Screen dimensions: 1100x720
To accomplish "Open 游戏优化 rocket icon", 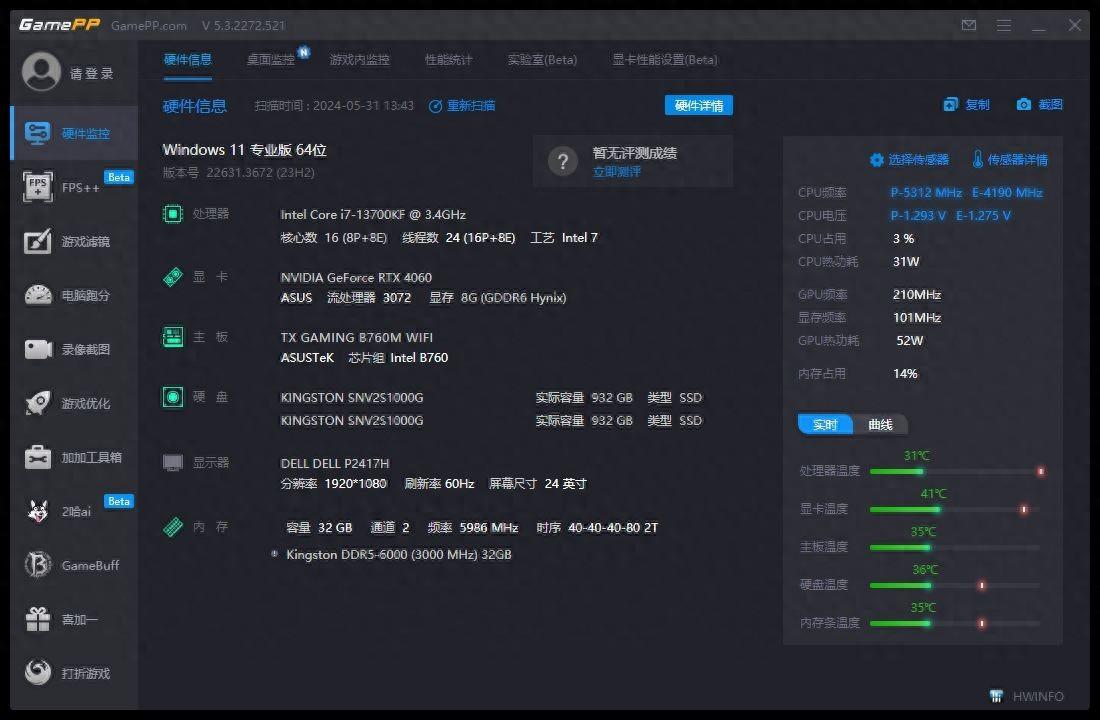I will point(38,403).
